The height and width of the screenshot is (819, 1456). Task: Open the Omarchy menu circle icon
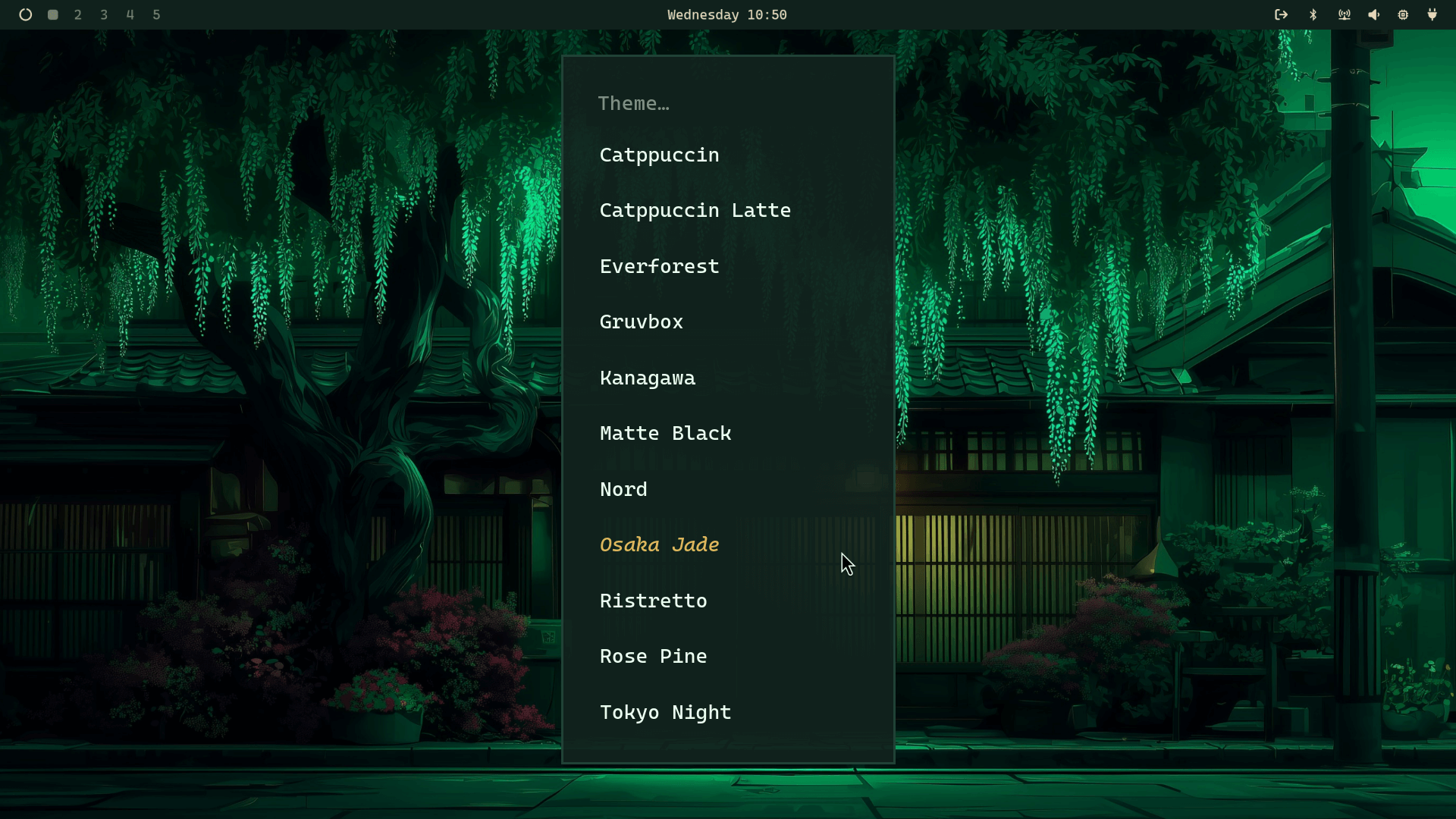(25, 14)
